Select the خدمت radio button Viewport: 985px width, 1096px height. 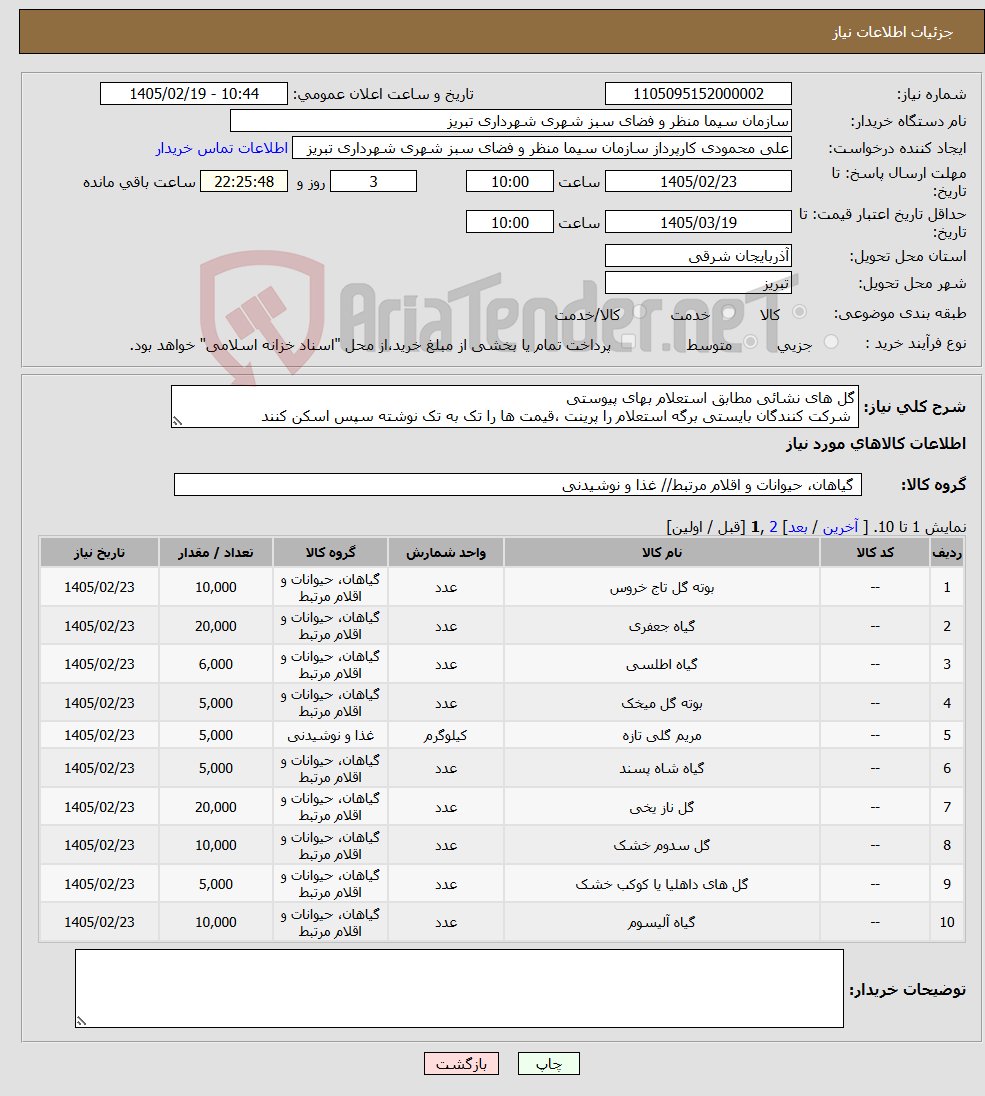[x=727, y=312]
